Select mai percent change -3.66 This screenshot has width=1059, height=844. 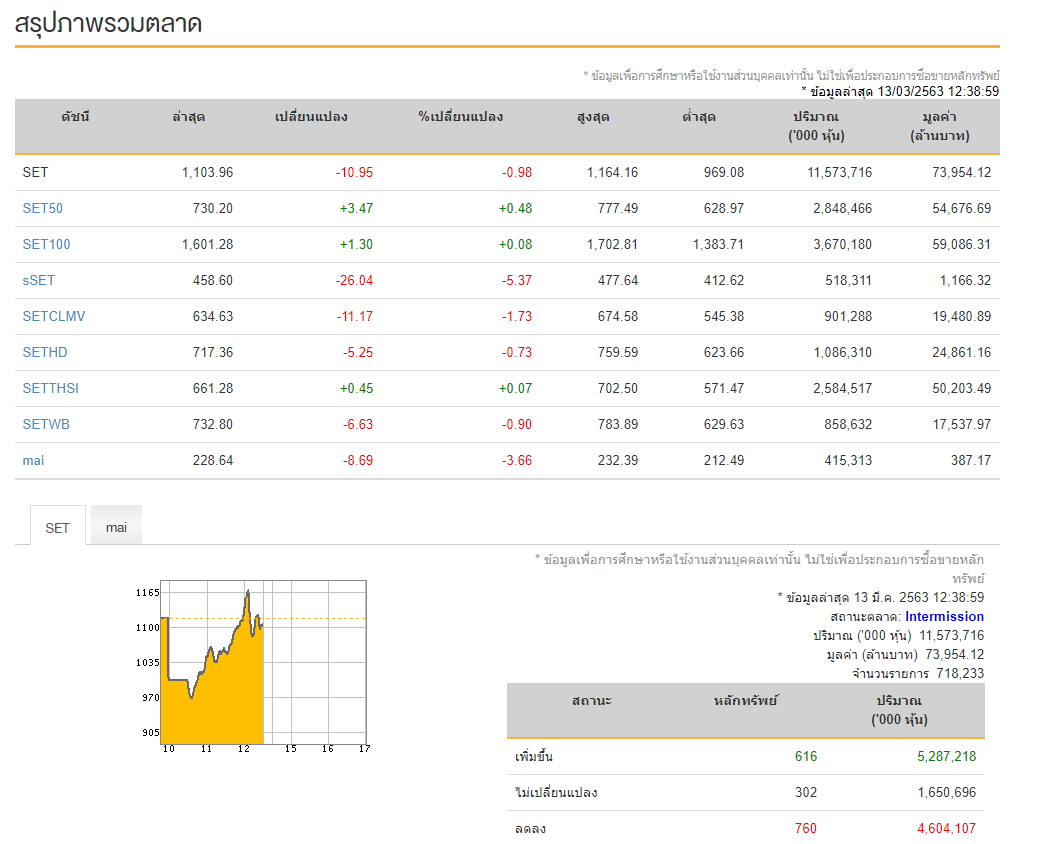(x=517, y=460)
